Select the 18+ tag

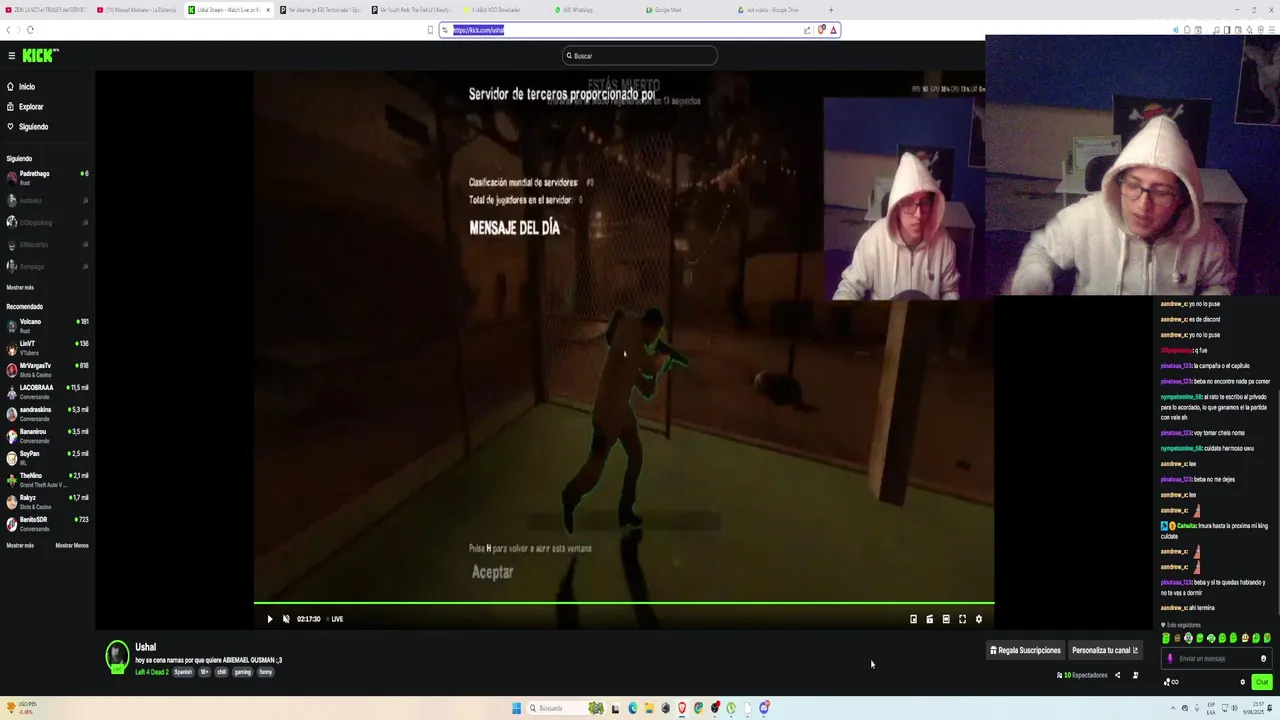click(205, 672)
